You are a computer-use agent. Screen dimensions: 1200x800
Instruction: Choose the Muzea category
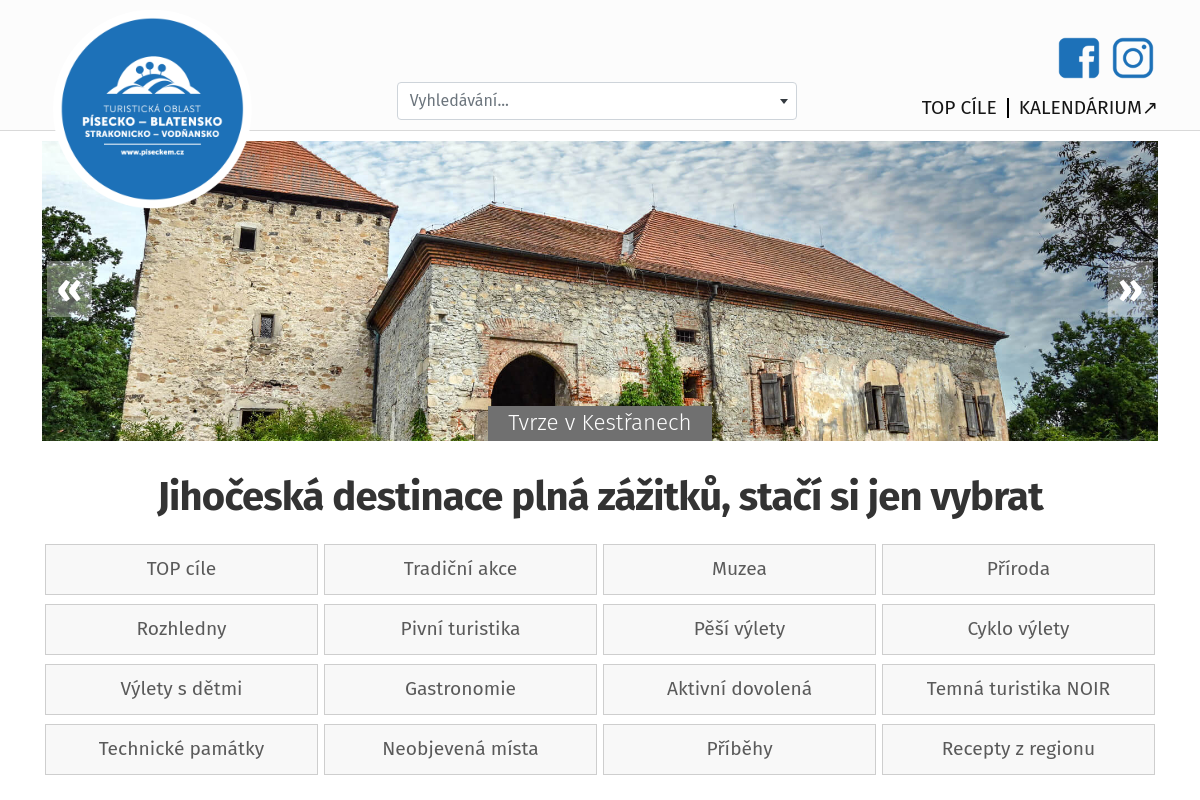[739, 569]
